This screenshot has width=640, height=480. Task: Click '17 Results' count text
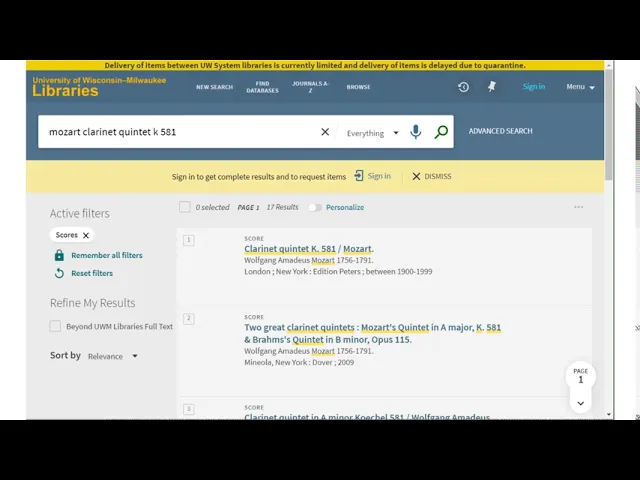pyautogui.click(x=282, y=207)
